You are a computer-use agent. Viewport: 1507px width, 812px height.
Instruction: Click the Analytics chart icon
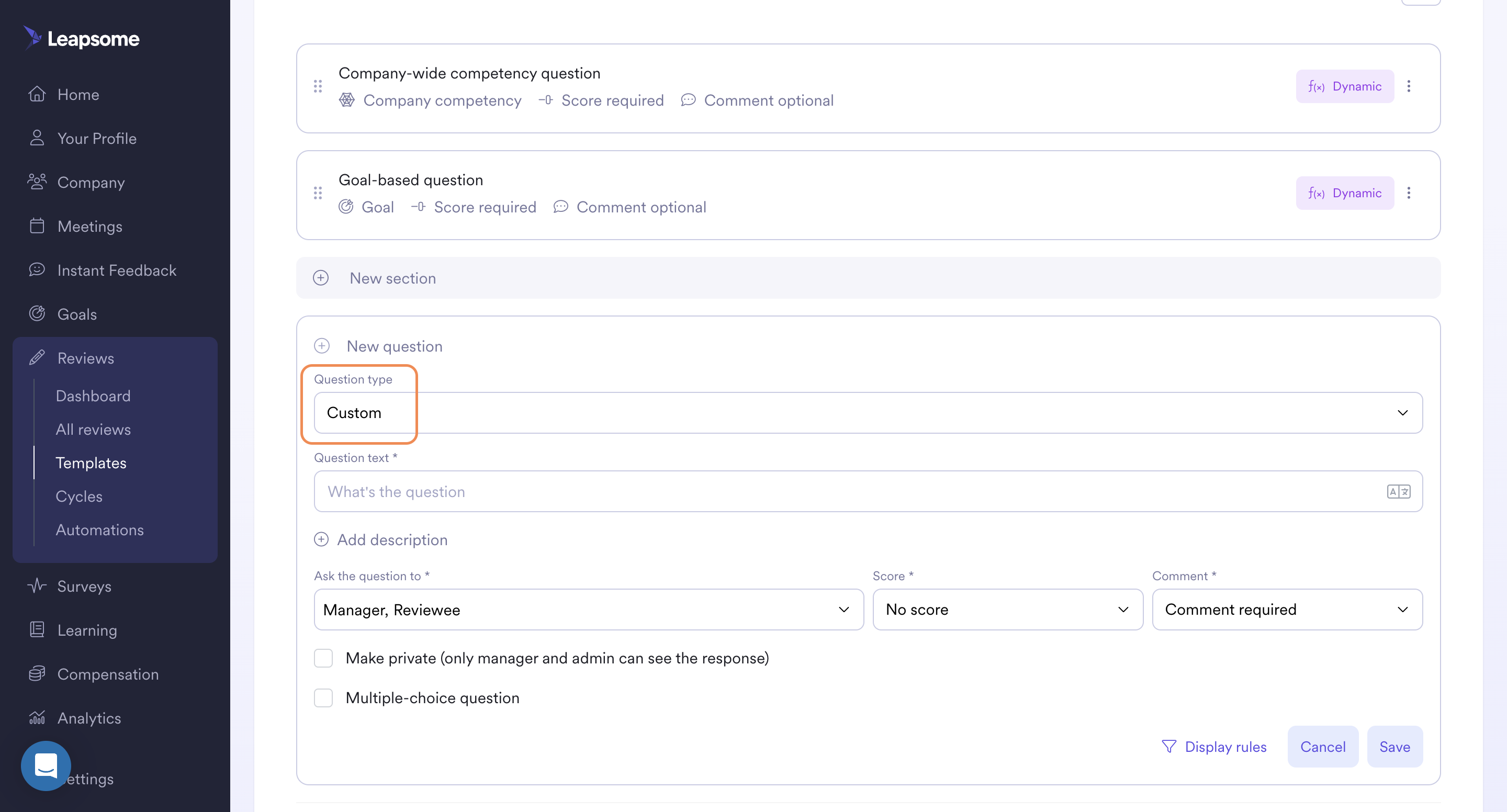37,717
